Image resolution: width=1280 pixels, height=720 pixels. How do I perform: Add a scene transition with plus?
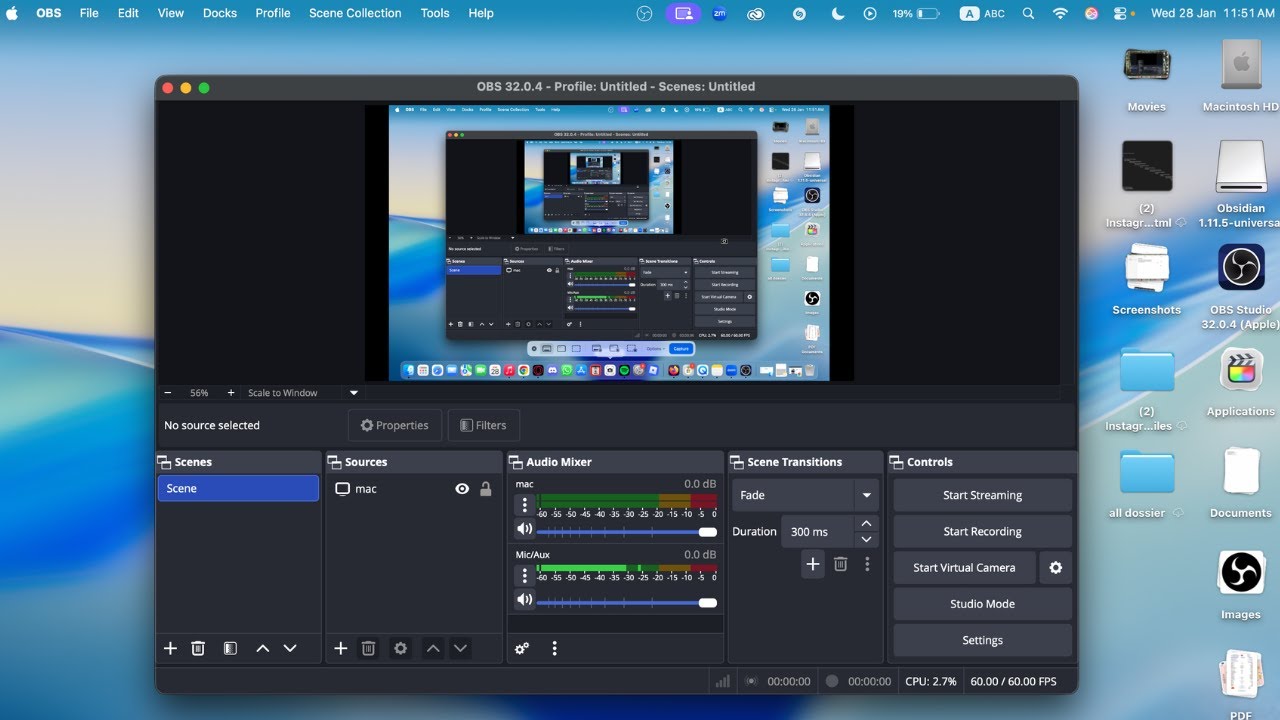pos(813,564)
